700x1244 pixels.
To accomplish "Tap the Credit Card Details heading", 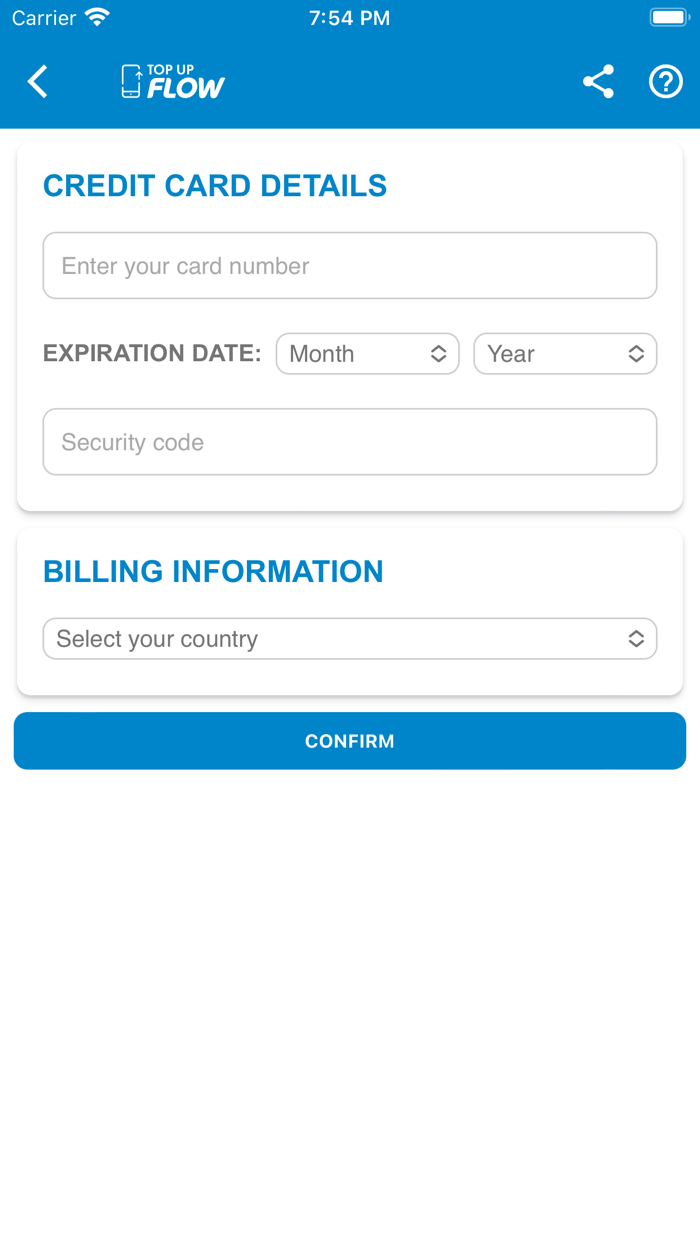I will coord(215,186).
